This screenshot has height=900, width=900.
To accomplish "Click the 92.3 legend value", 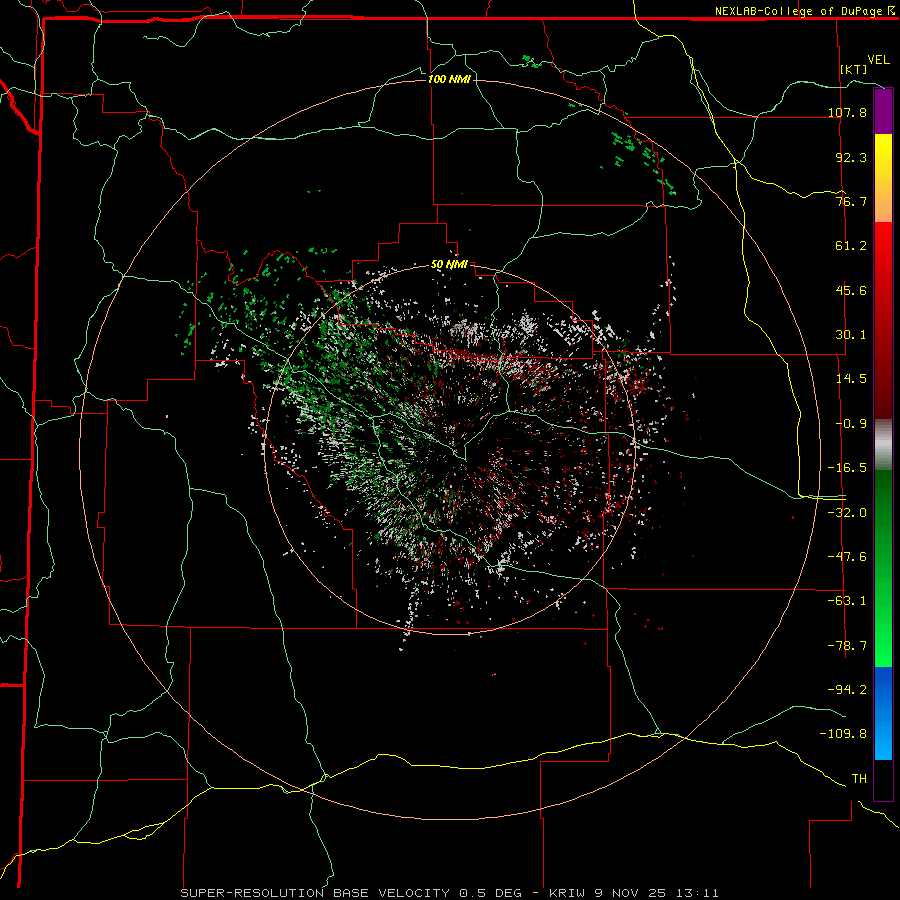I will [851, 157].
